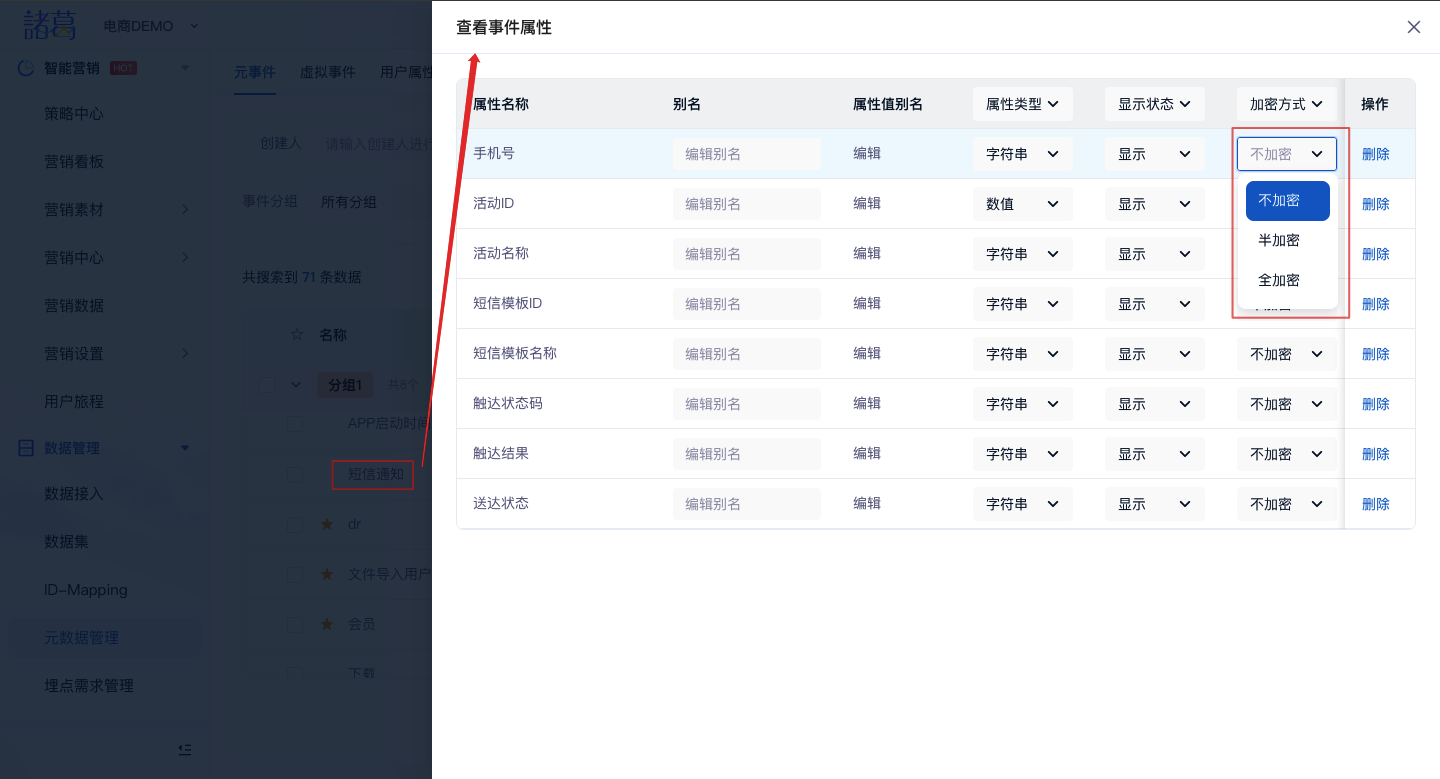Click the 诸葛 logo icon
Viewport: 1440px width, 779px height.
pyautogui.click(x=50, y=25)
